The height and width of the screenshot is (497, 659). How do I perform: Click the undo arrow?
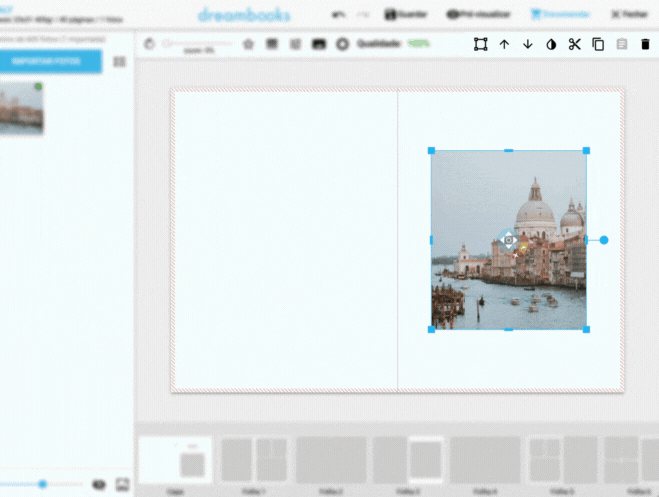[339, 15]
